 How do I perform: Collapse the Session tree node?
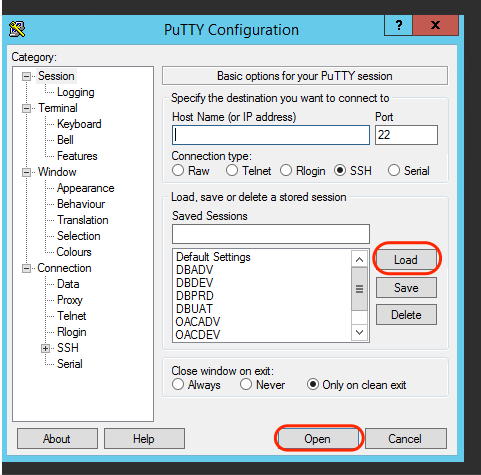pos(26,76)
